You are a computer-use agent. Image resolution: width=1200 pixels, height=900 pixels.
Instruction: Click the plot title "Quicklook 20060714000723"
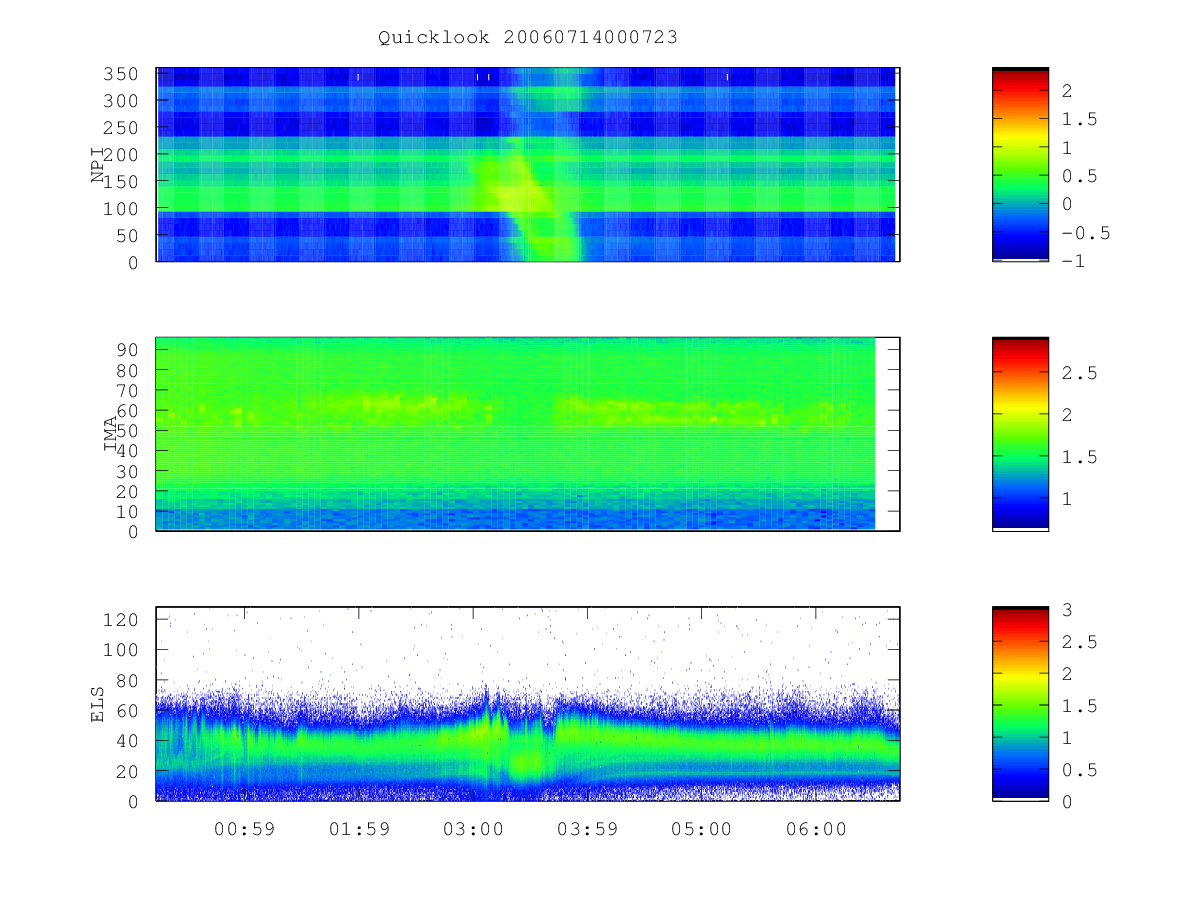pos(528,38)
